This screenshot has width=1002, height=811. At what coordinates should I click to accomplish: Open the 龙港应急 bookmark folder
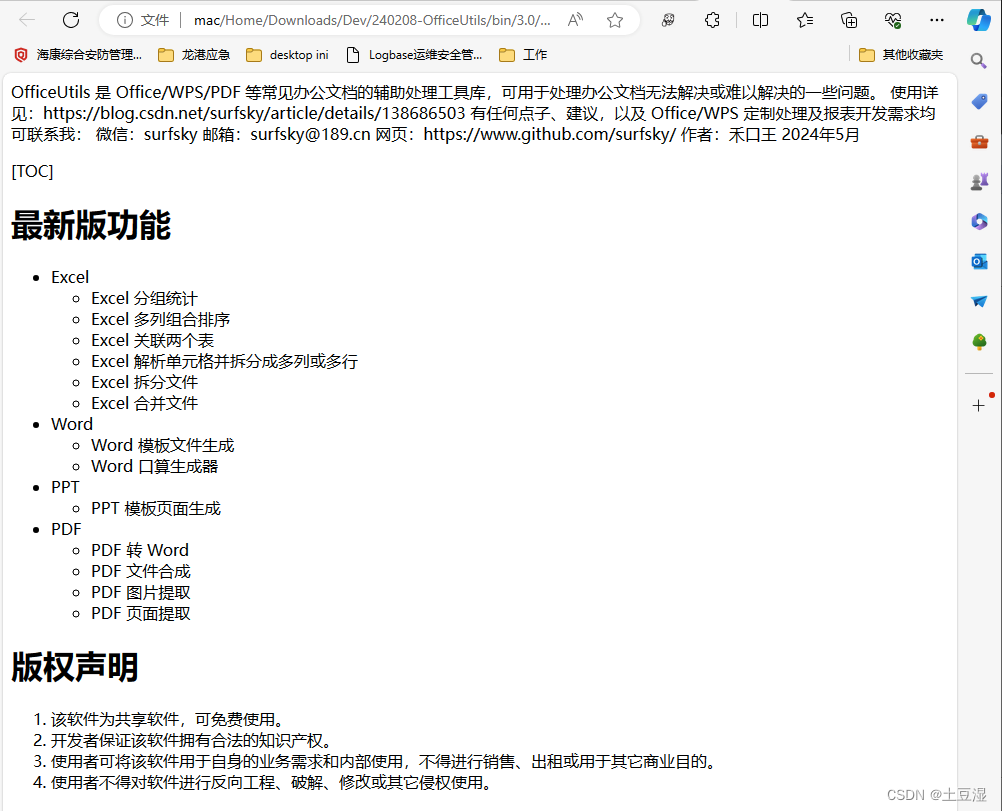pyautogui.click(x=194, y=55)
